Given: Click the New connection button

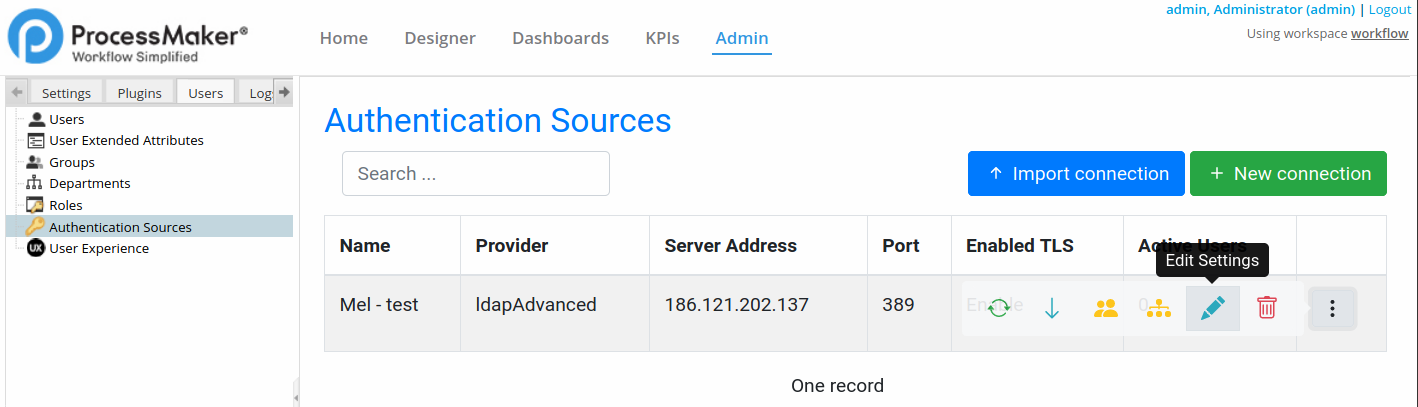Looking at the screenshot, I should [x=1288, y=174].
